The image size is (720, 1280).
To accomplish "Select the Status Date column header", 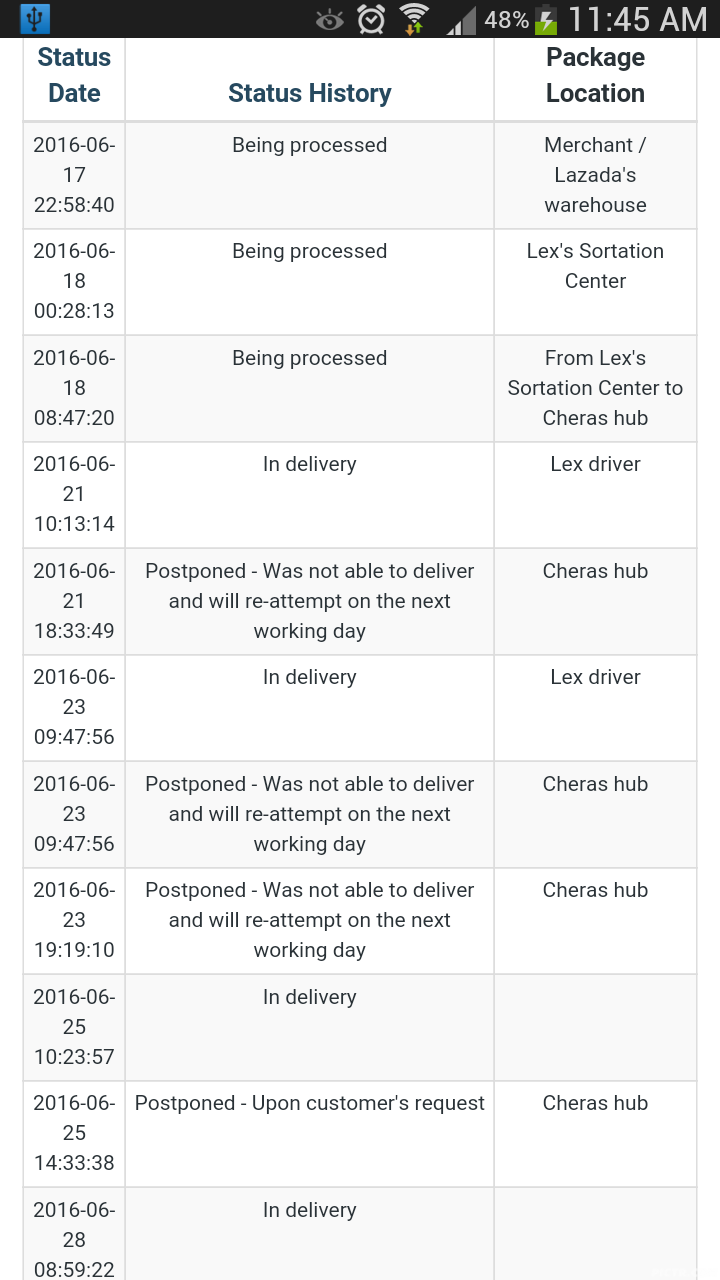I will point(74,75).
